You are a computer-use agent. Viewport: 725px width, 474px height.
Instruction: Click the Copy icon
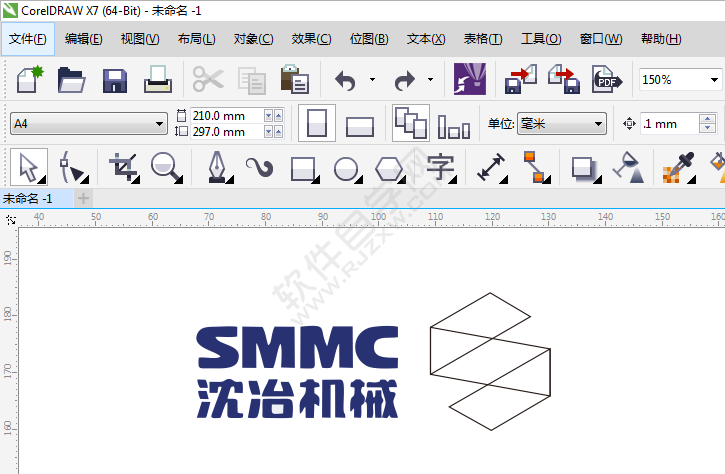pyautogui.click(x=252, y=80)
